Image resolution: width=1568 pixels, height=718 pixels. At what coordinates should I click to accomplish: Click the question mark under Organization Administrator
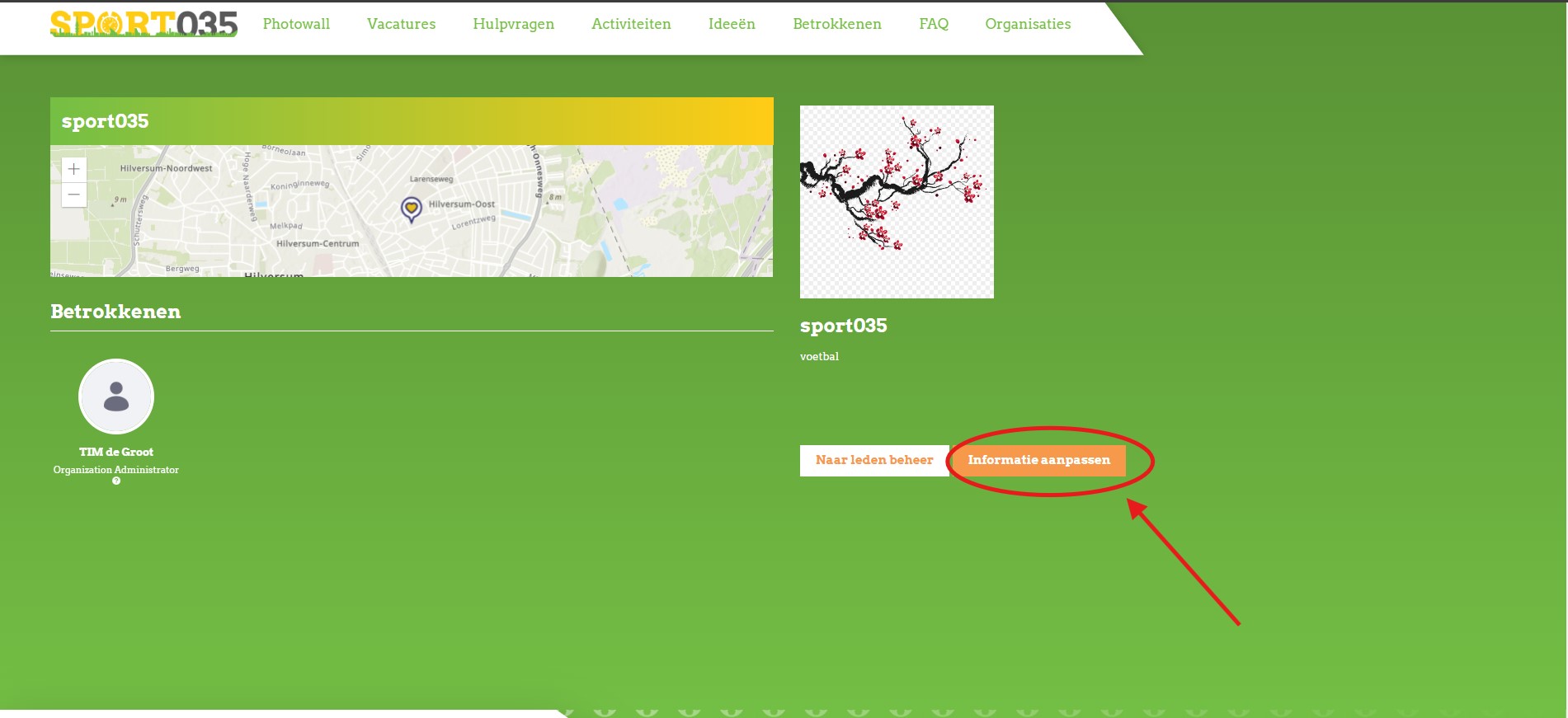pos(116,481)
